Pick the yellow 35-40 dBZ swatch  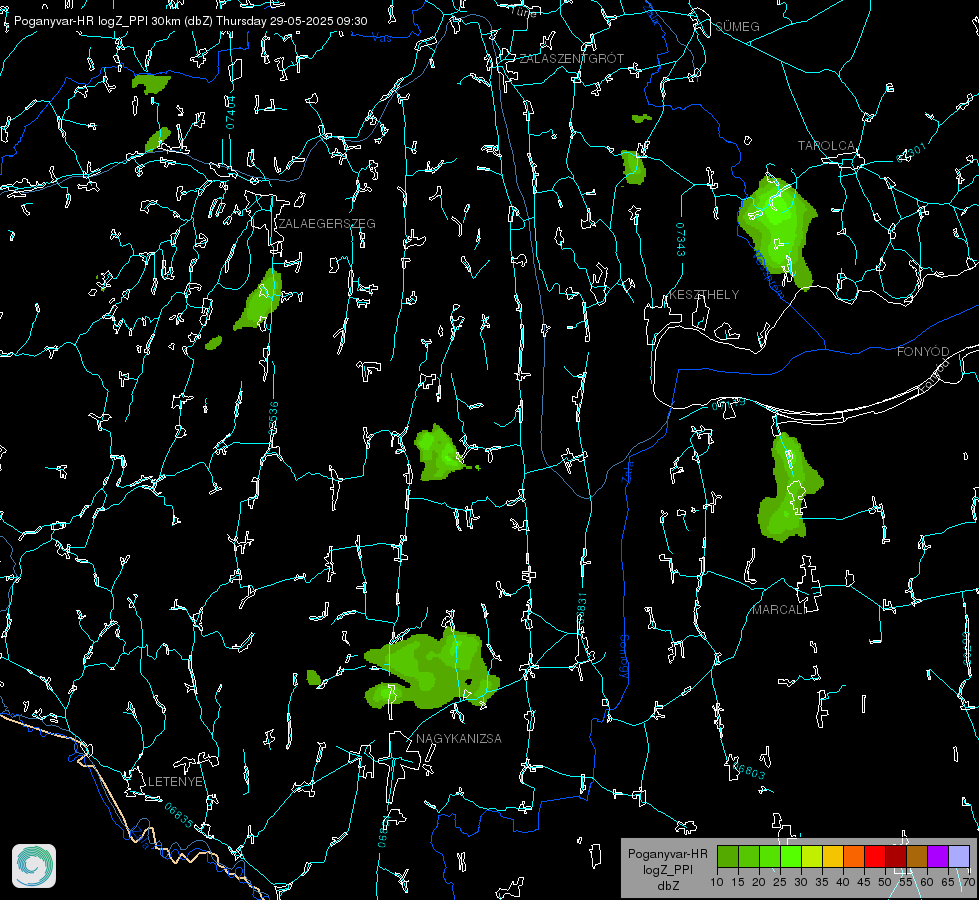(833, 856)
